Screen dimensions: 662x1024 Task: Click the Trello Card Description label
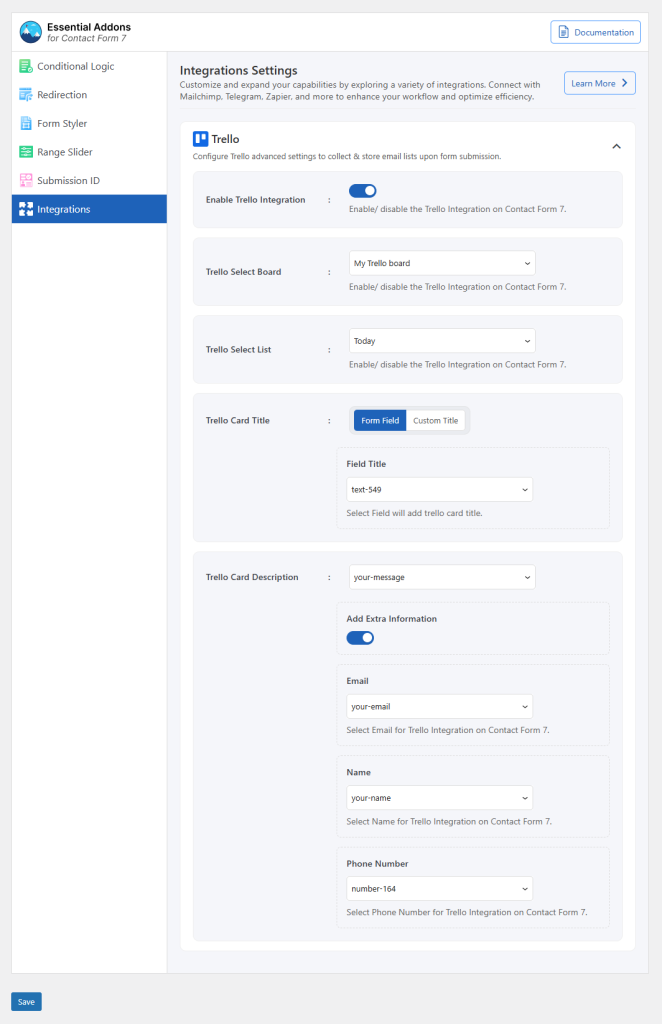coord(252,577)
